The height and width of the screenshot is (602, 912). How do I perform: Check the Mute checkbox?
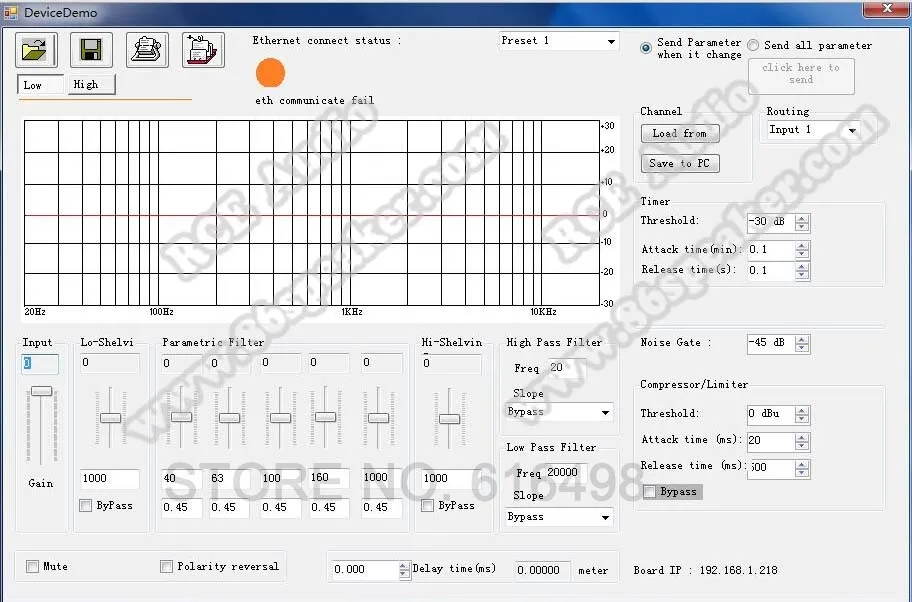pos(33,566)
